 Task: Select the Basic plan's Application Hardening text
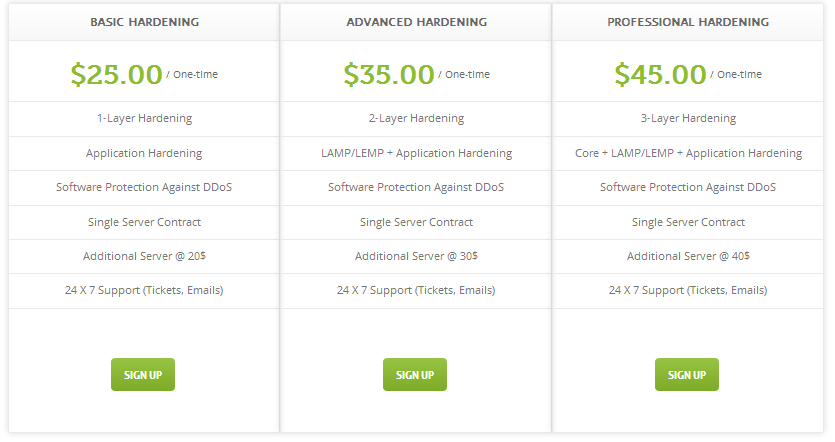coord(144,153)
